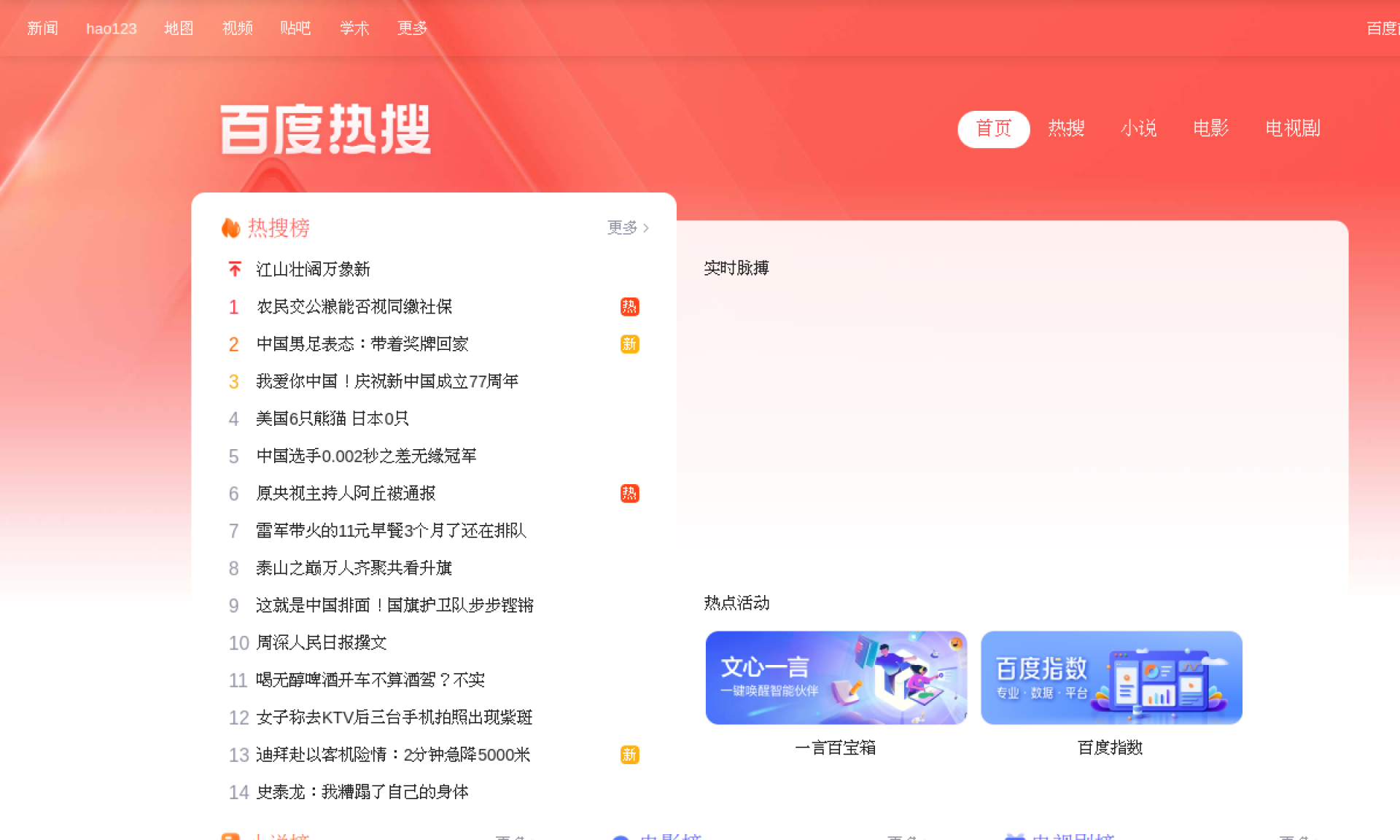The height and width of the screenshot is (840, 1400).
Task: Open topic 我爱你中国！庆祝新中国成立77周年
Action: point(387,381)
